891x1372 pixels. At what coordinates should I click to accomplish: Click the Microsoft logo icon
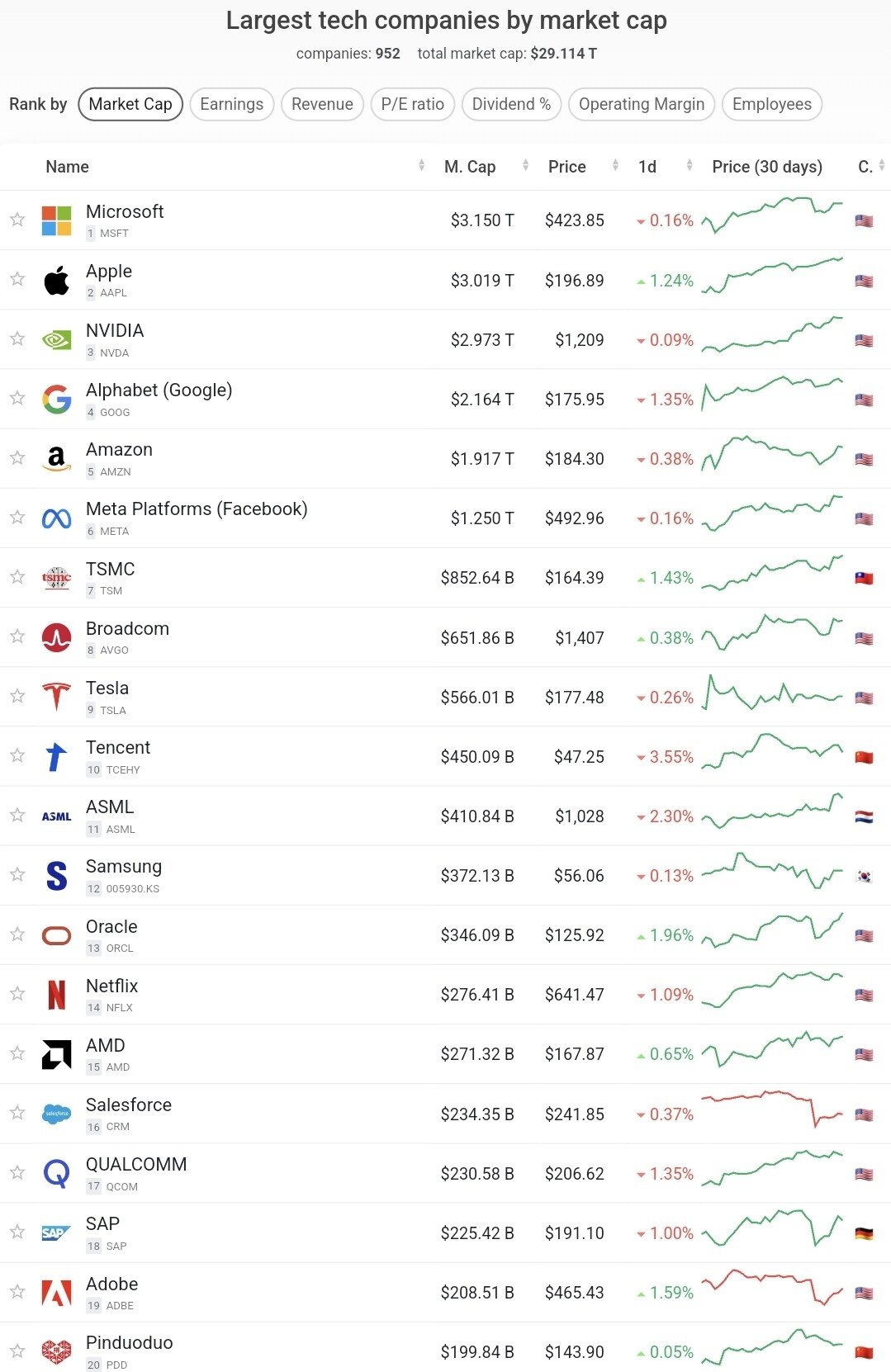coord(56,220)
